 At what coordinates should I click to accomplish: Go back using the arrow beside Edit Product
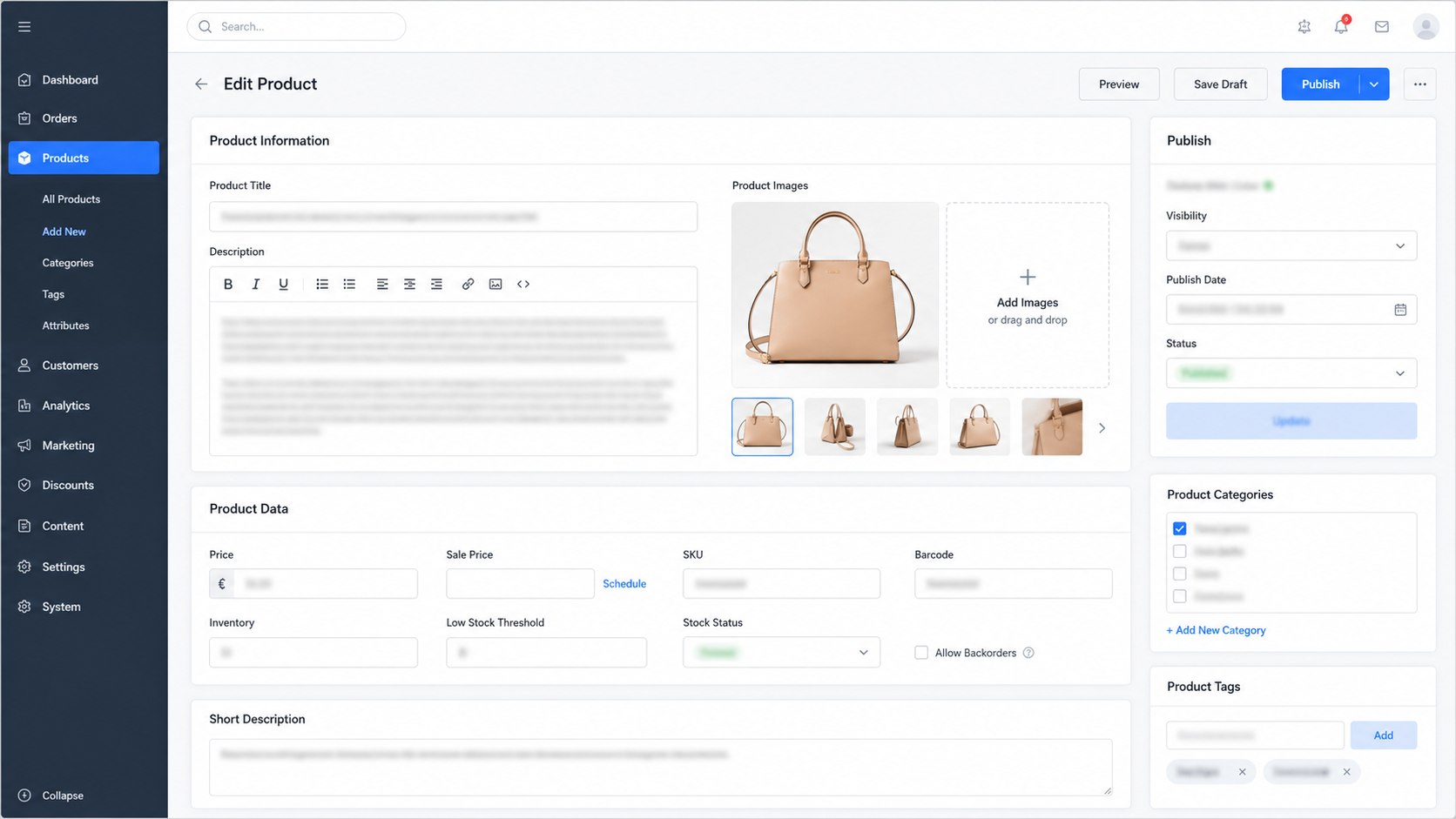tap(201, 84)
